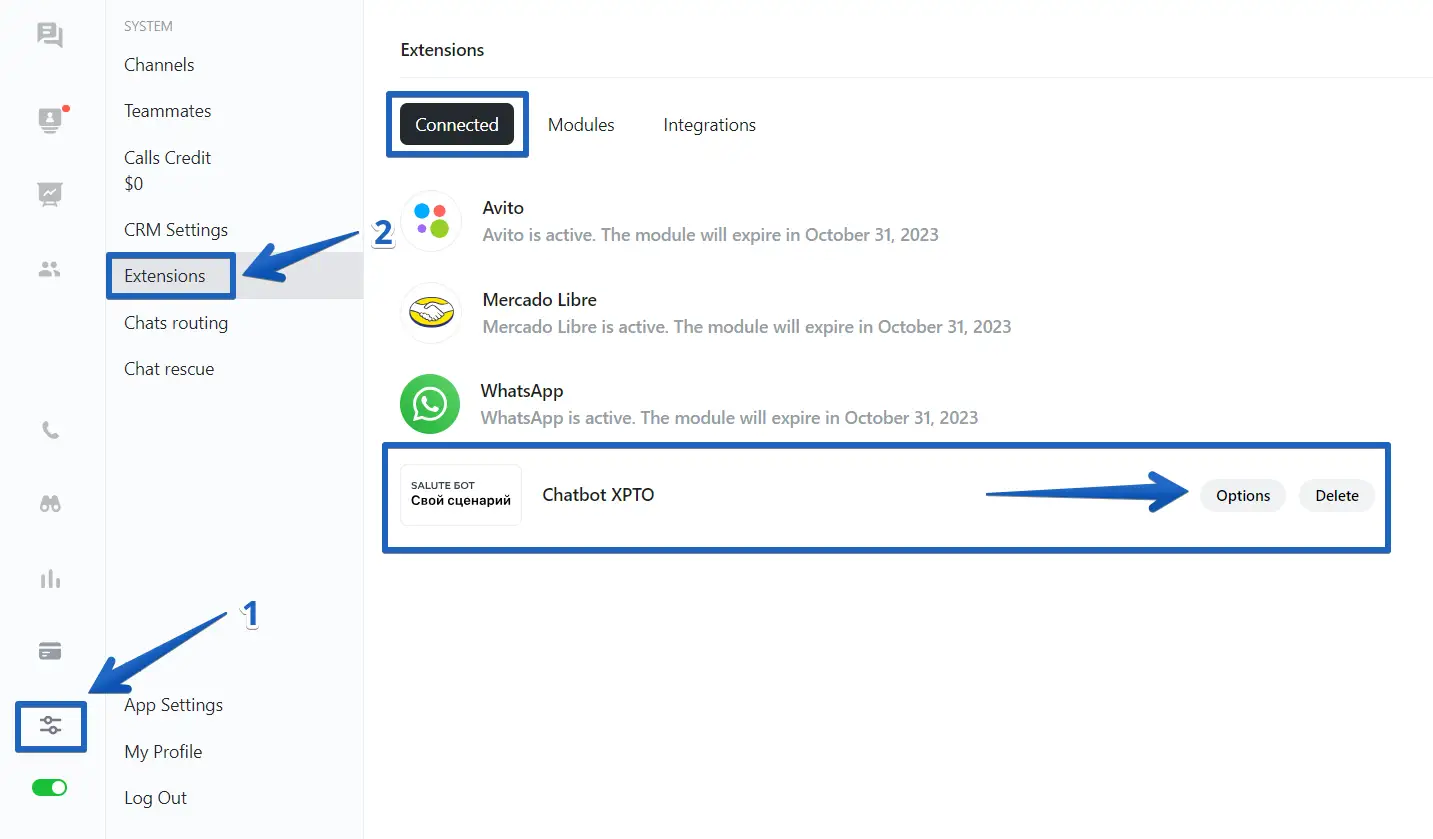This screenshot has width=1433, height=839.
Task: Open the team members people icon
Action: 50,269
